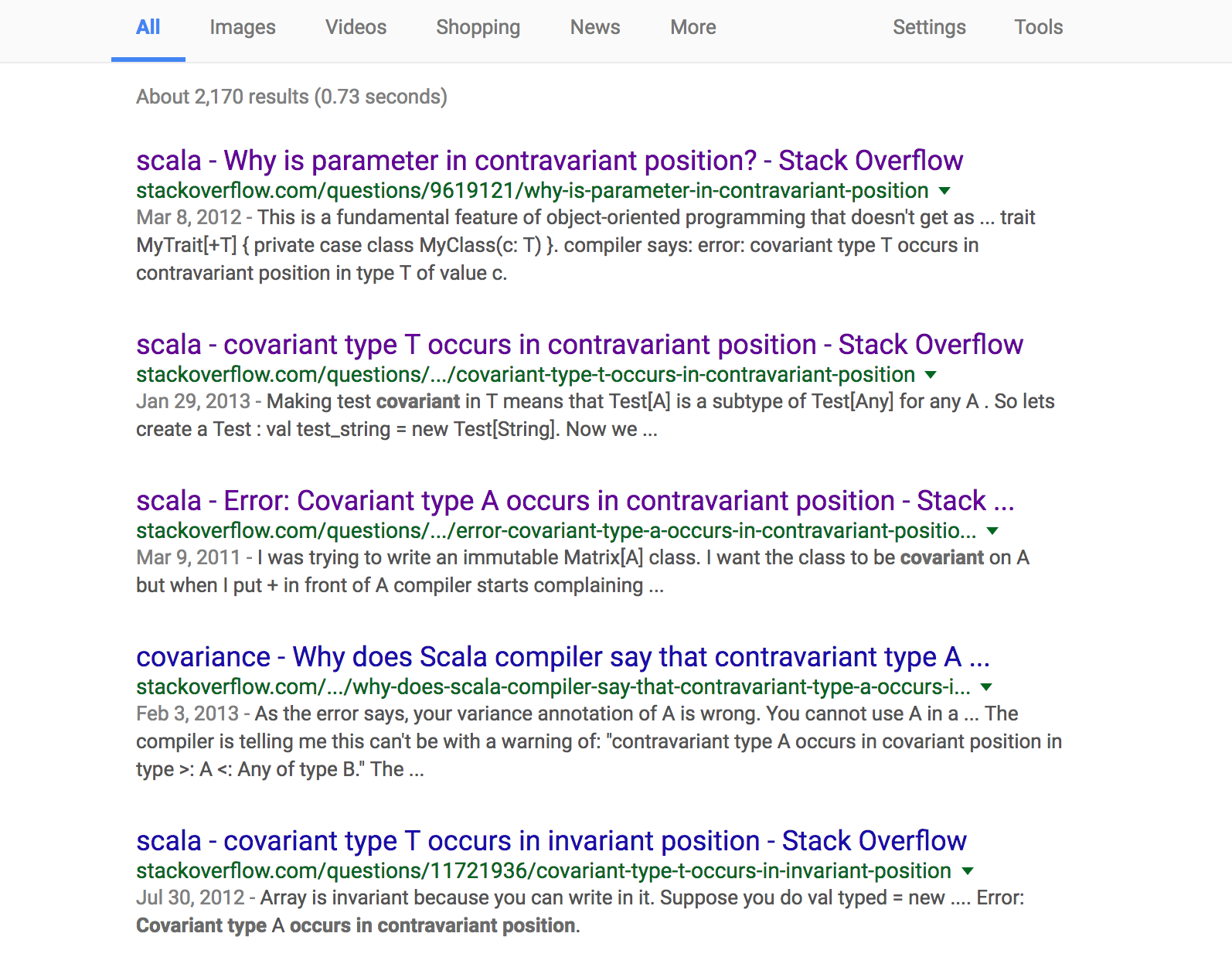Open 'covariant type T occurs in contravariant position' result
The height and width of the screenshot is (957, 1232).
tap(580, 345)
